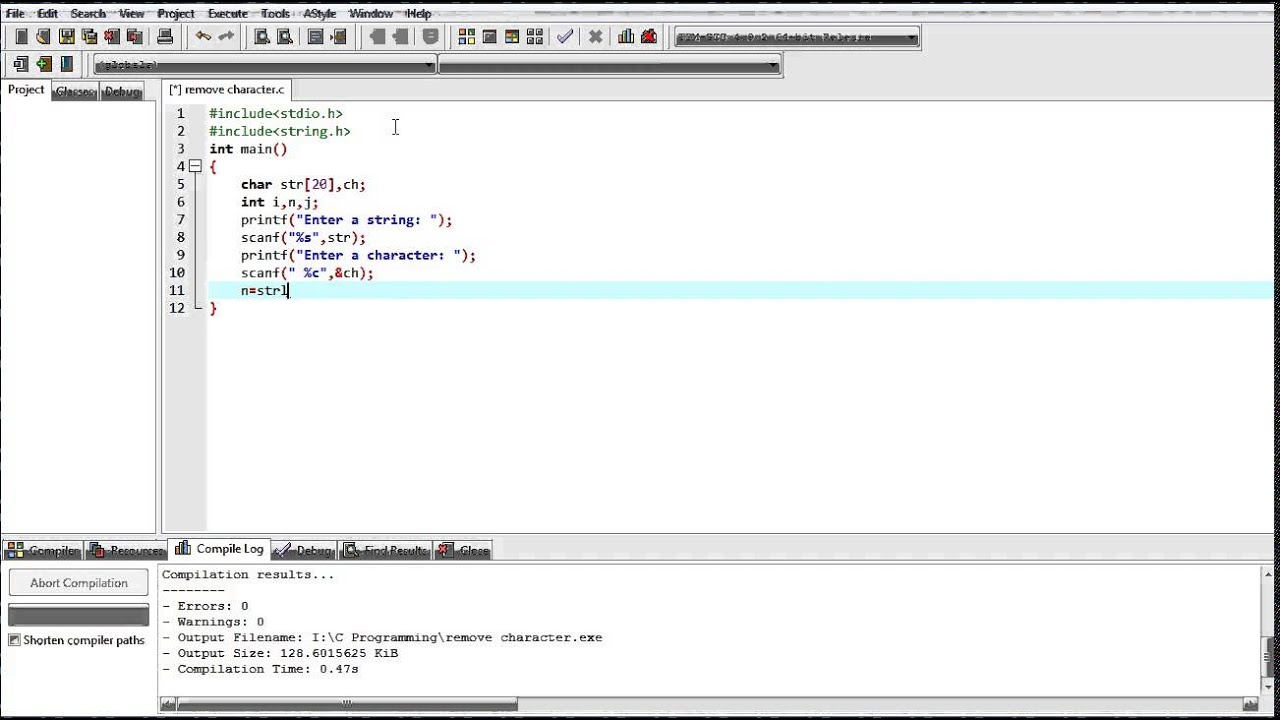Click the Warnings: 0 log line
The width and height of the screenshot is (1280, 720).
[213, 622]
